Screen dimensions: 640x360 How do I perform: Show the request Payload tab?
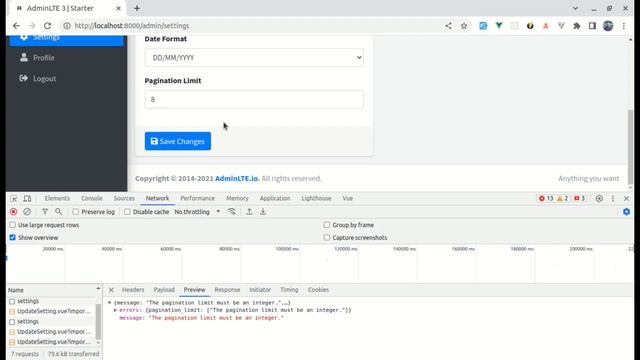point(164,290)
